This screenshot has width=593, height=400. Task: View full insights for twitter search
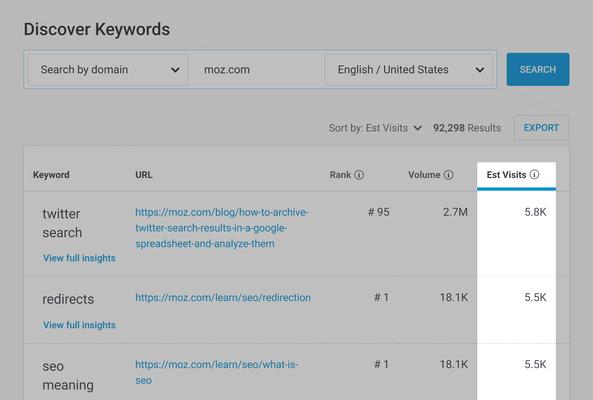[79, 258]
